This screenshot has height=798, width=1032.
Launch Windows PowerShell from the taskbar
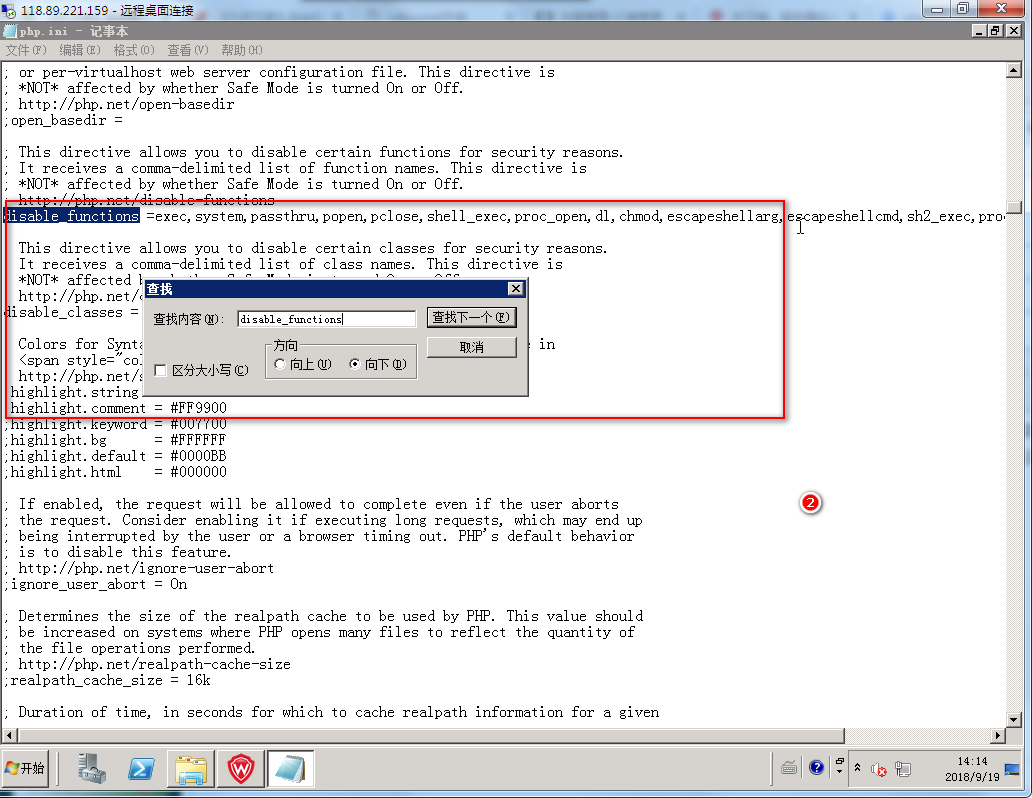[141, 769]
